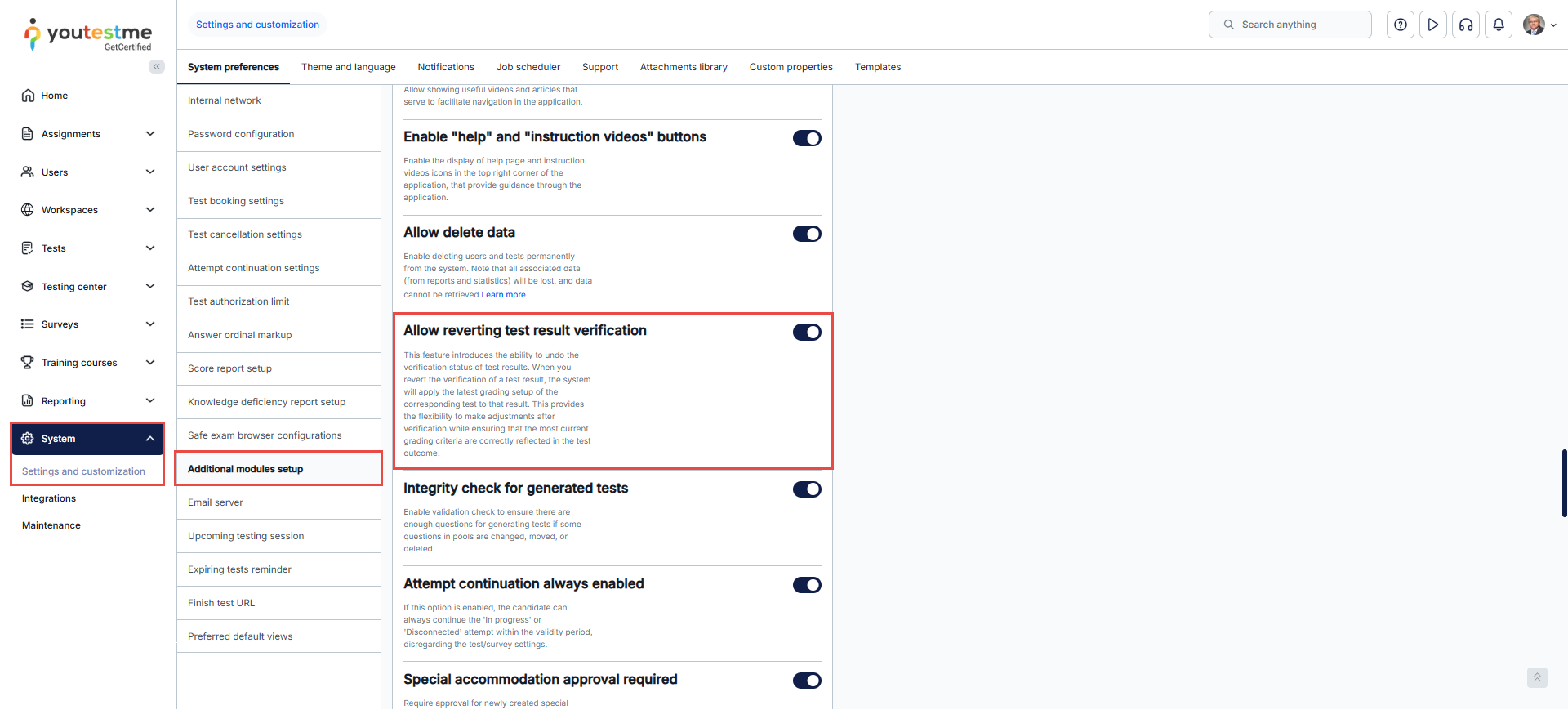
Task: Click the Learn more link
Action: pyautogui.click(x=503, y=295)
